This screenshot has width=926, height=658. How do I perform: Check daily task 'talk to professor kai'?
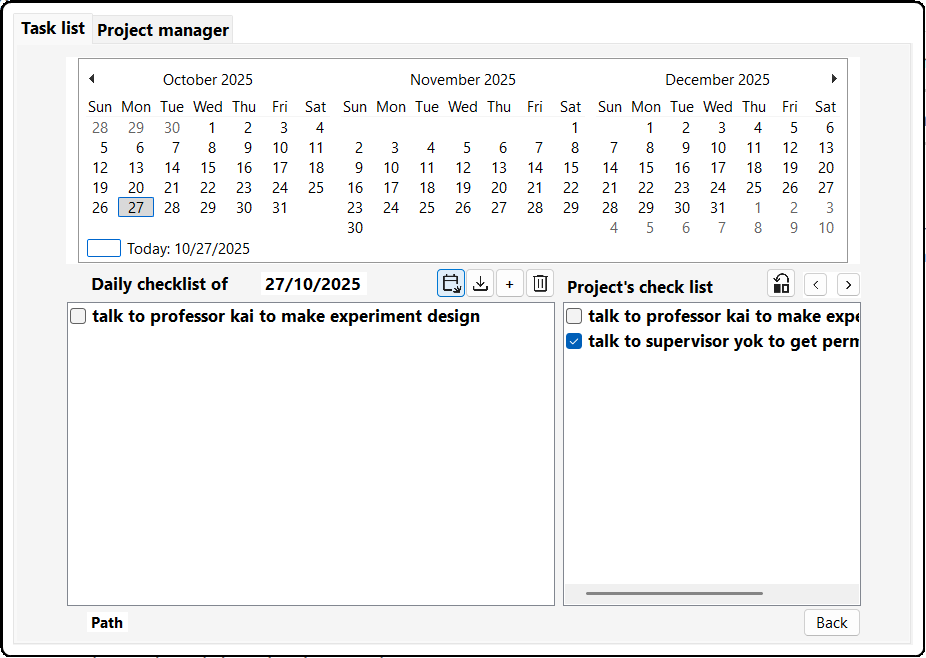coord(78,317)
